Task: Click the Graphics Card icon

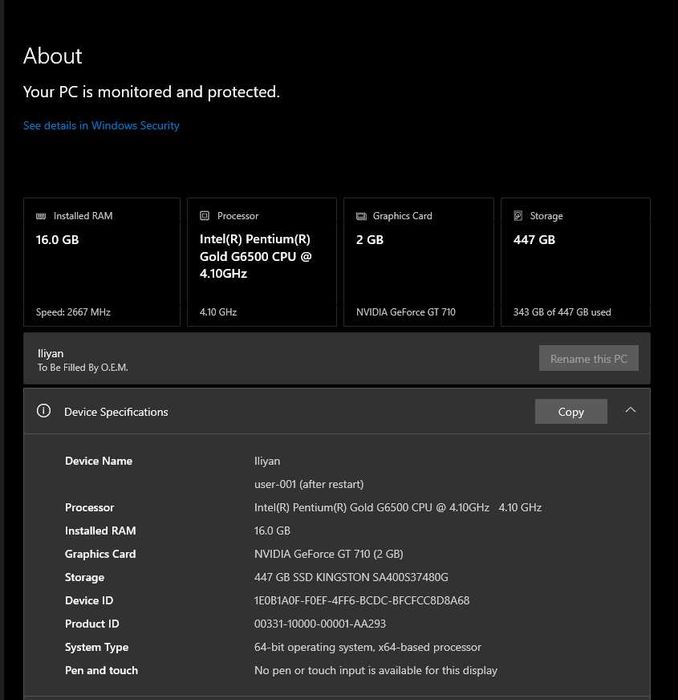Action: point(361,216)
